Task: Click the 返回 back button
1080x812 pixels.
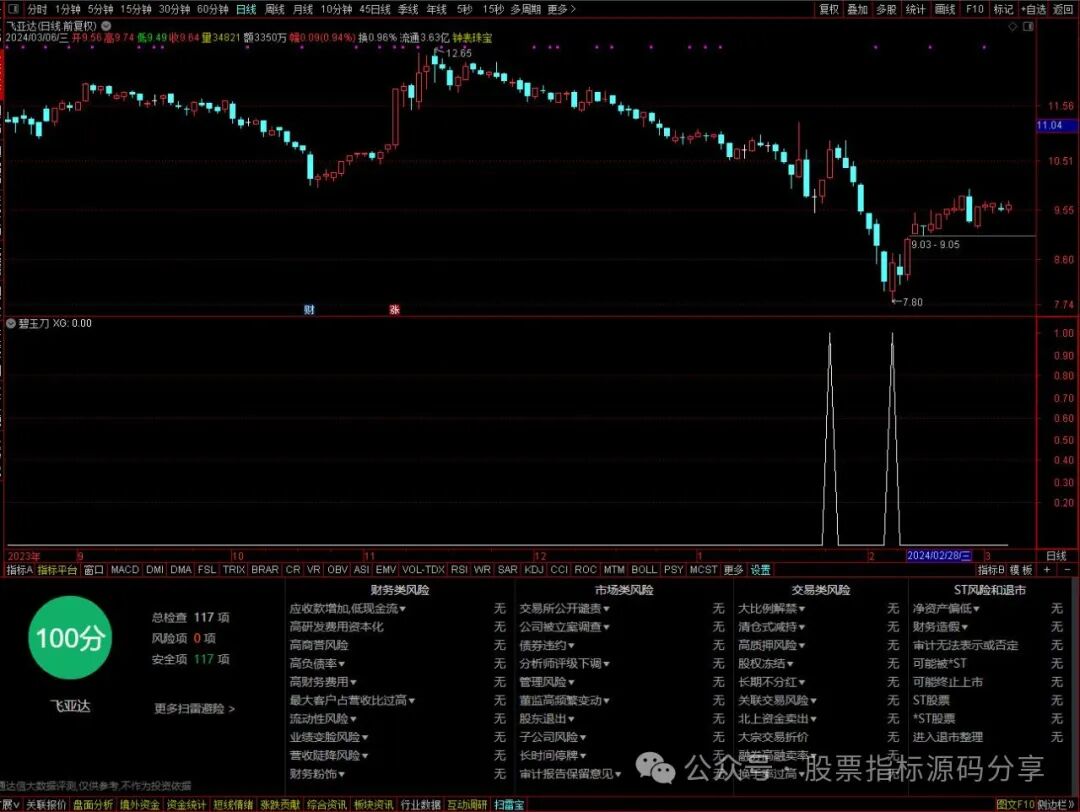Action: 1063,9
